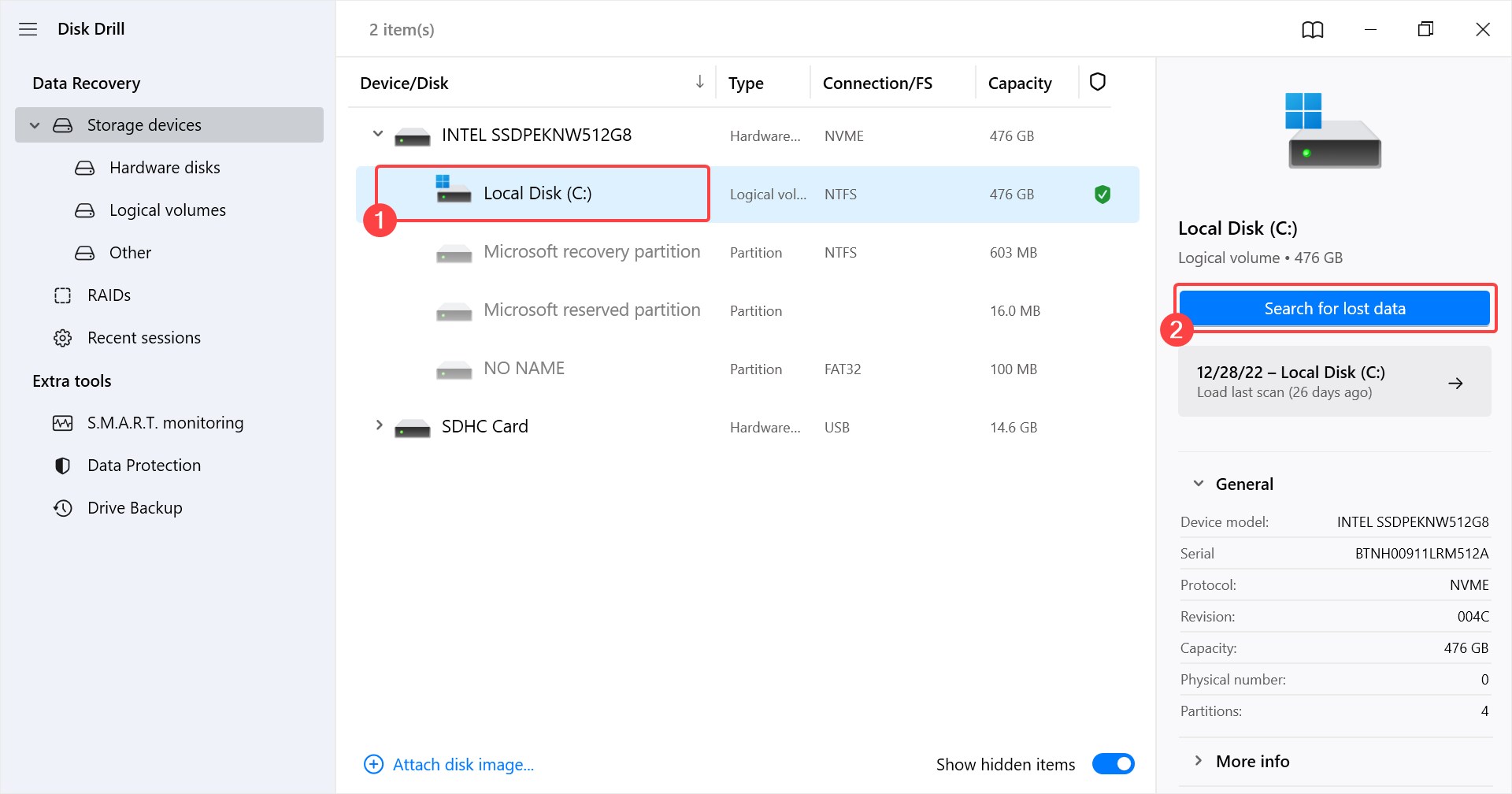Select the NO NAME partition row
1512x794 pixels.
tap(747, 369)
